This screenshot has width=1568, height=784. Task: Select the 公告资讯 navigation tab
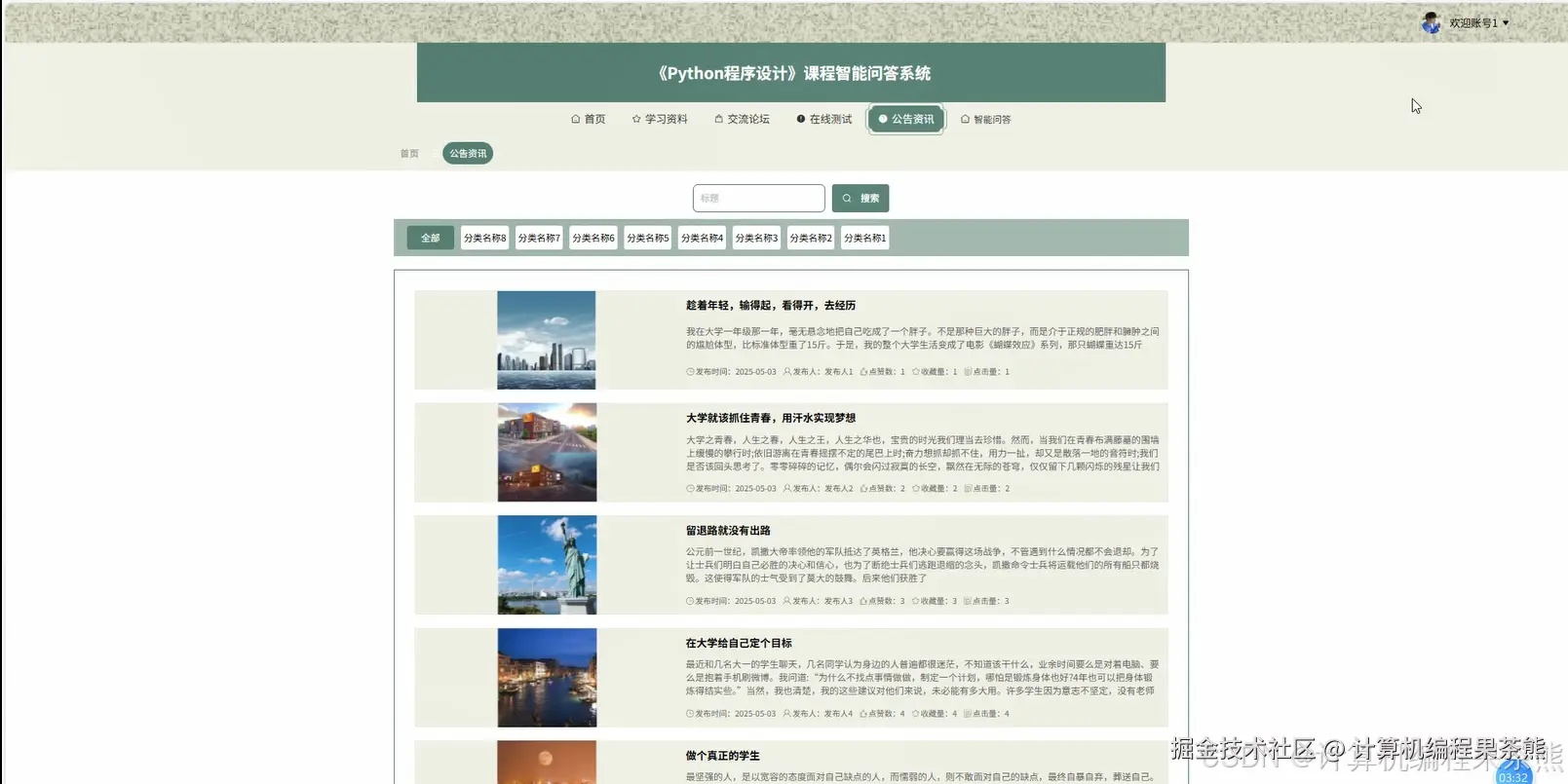click(906, 119)
